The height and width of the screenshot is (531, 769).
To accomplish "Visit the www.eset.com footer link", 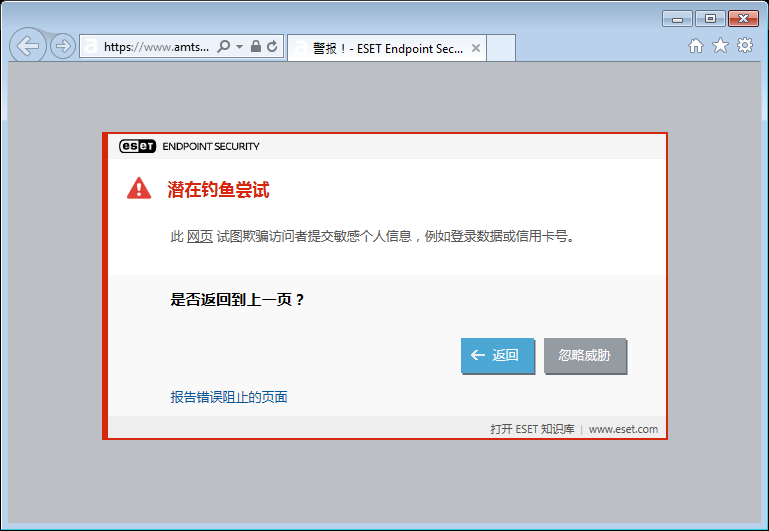I will coord(623,429).
